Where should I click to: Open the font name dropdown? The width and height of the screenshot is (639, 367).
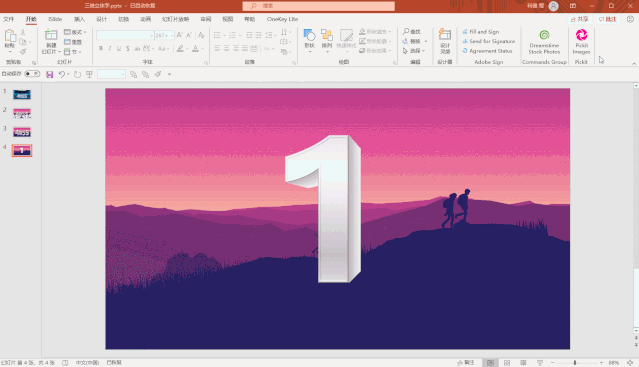click(x=151, y=35)
